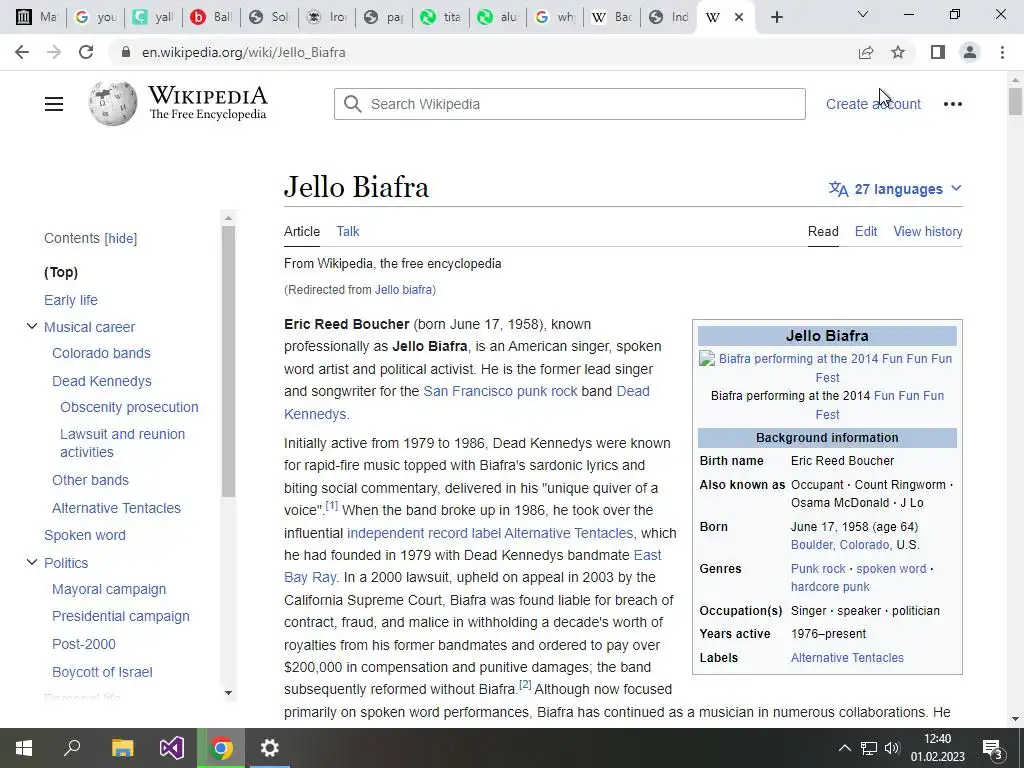Bookmark the page with the star icon
Image resolution: width=1024 pixels, height=768 pixels.
click(x=898, y=52)
